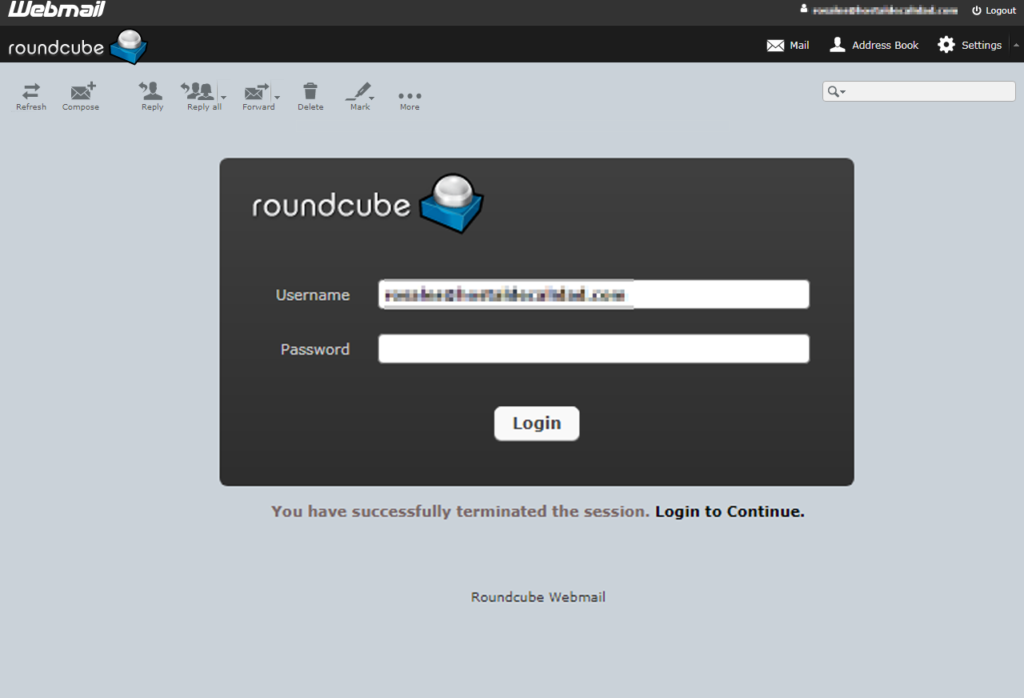This screenshot has height=698, width=1024.
Task: Open Settings in the top bar
Action: click(x=970, y=45)
